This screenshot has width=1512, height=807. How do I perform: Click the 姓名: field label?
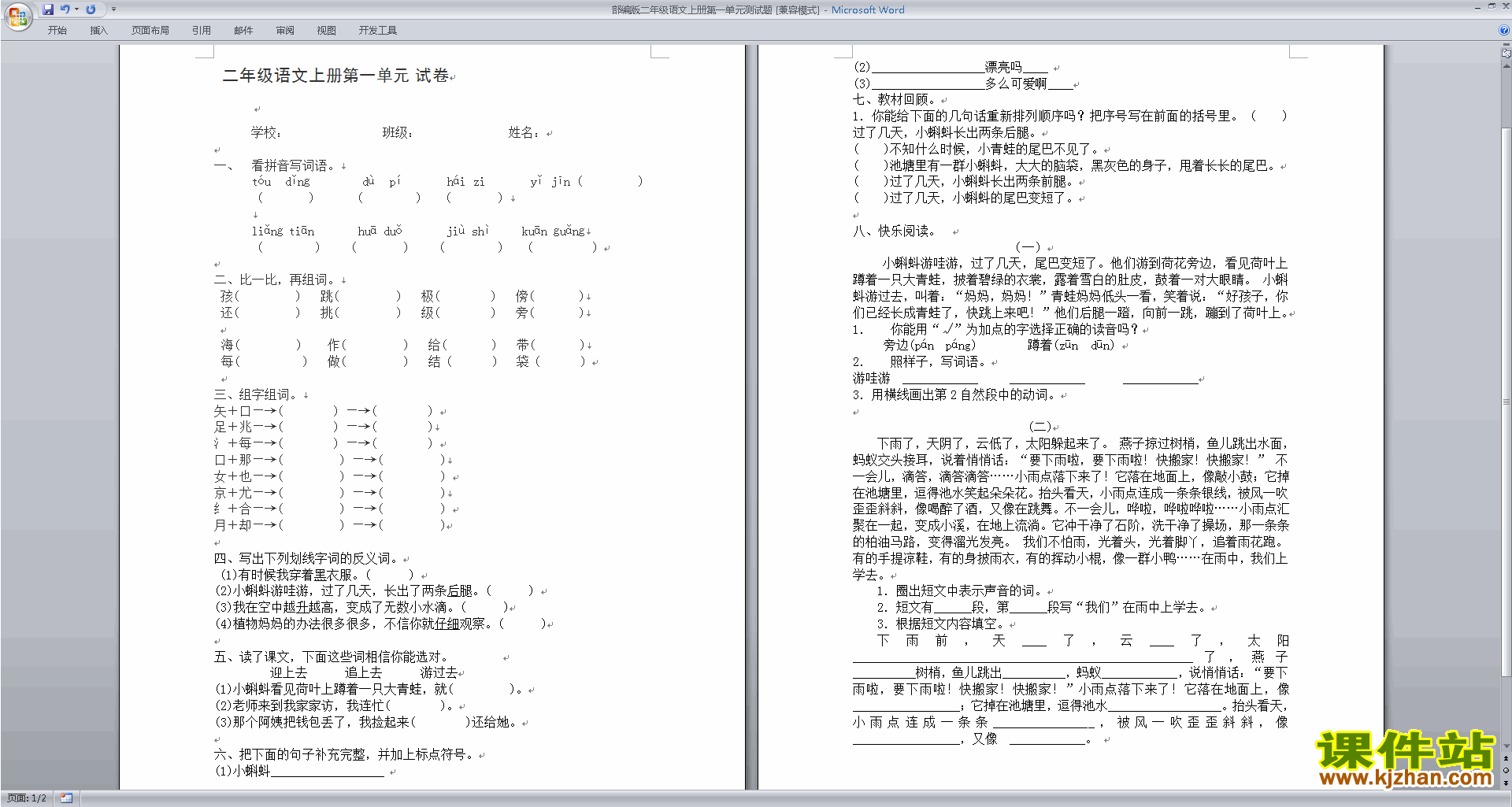524,132
